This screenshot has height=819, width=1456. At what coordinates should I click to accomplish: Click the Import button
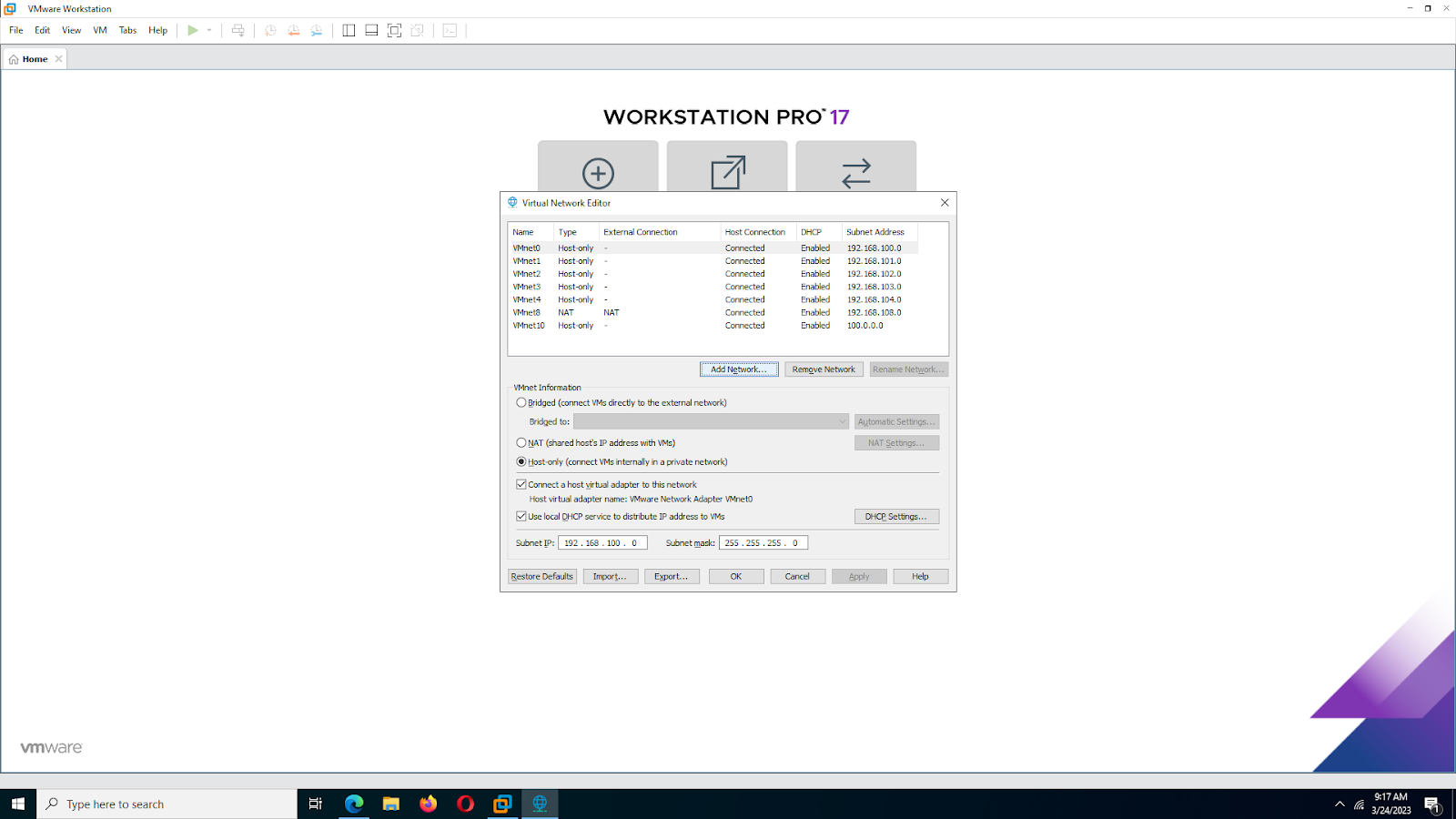[x=610, y=576]
